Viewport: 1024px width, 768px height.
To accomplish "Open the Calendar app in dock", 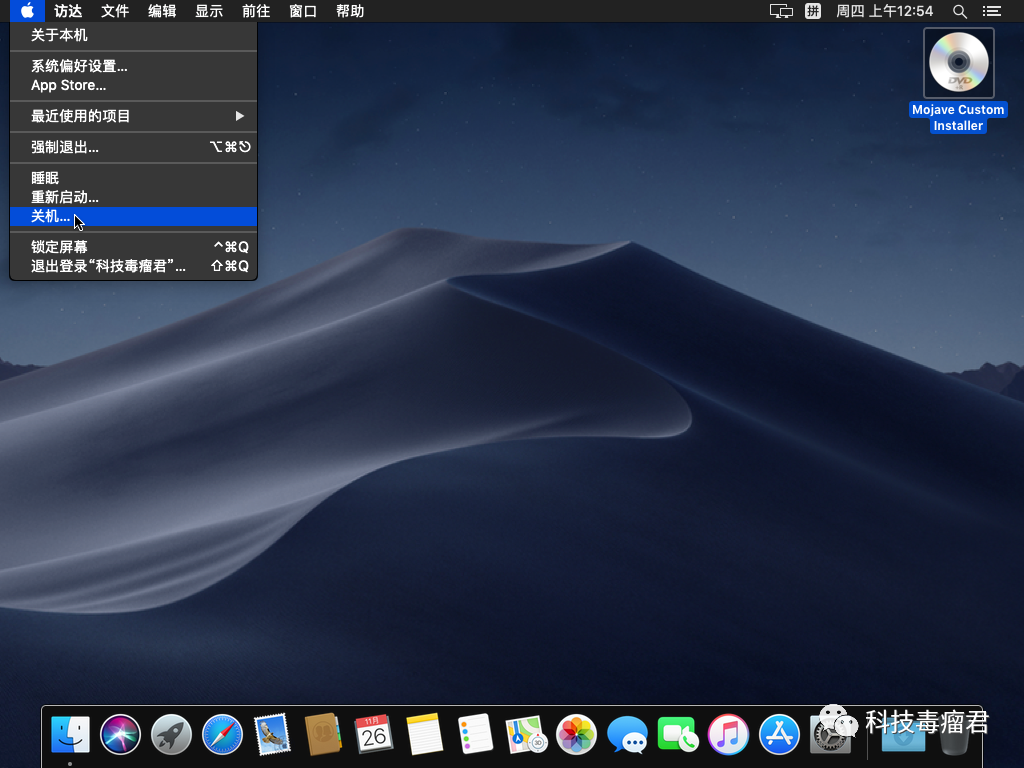I will click(x=374, y=735).
